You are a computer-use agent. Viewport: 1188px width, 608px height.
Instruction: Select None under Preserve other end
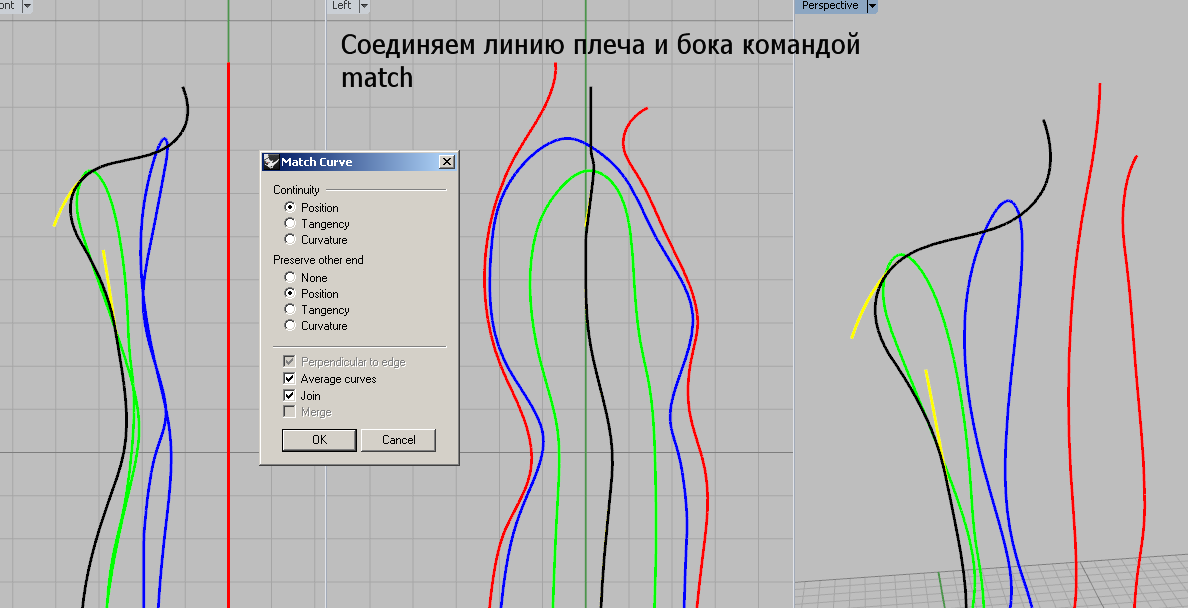pos(289,277)
